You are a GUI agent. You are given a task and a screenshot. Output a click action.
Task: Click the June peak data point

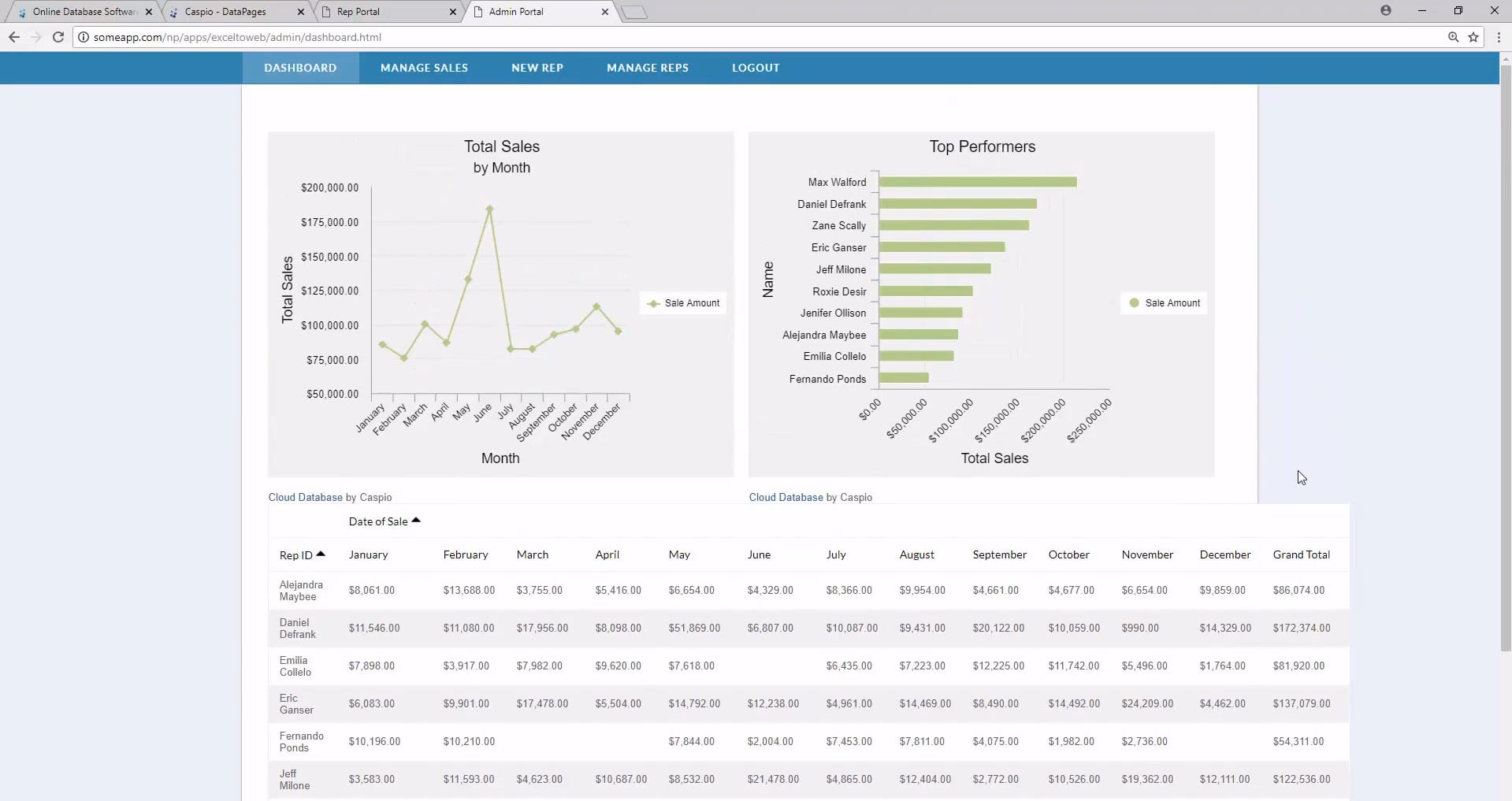489,210
